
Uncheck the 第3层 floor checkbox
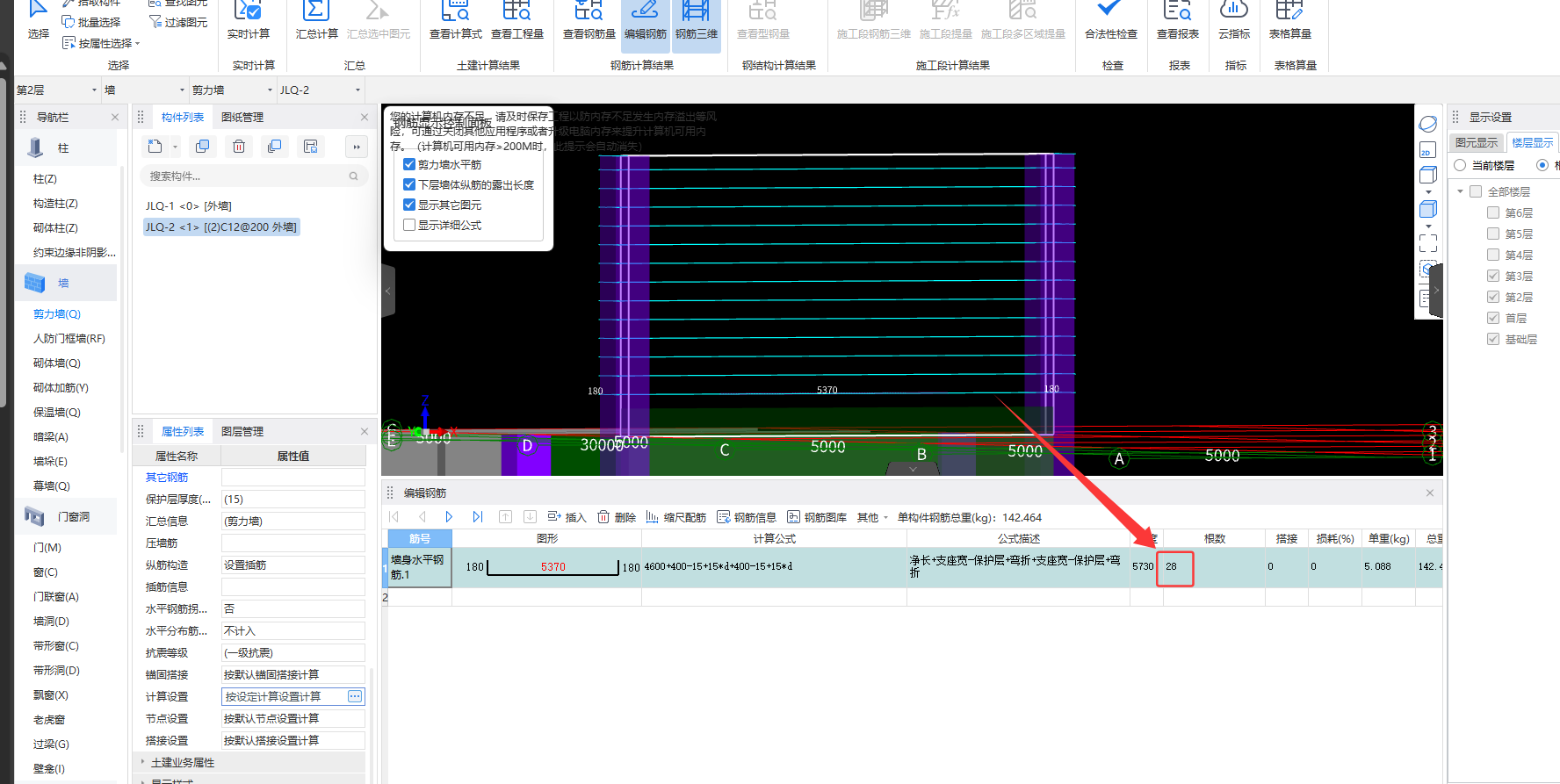coord(1493,276)
